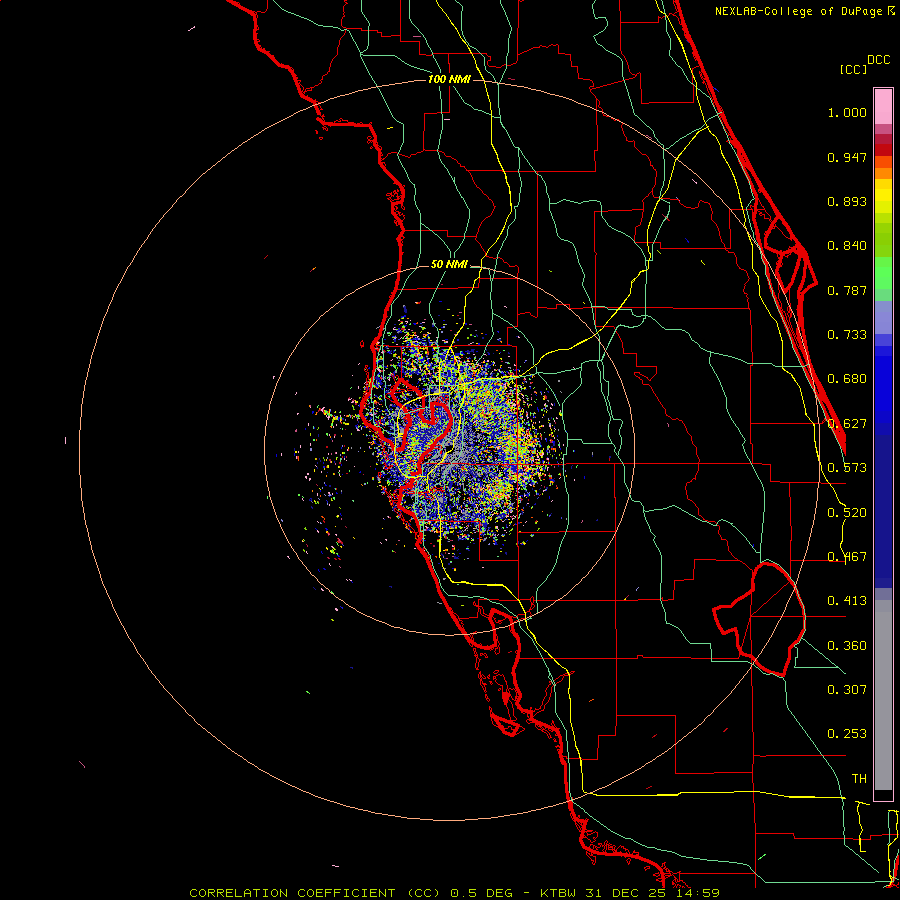Select the 0.733 scale value
This screenshot has height=900, width=900.
(x=847, y=335)
